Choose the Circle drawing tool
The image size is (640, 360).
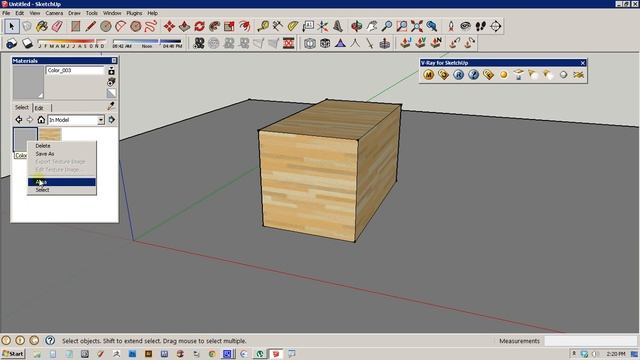coord(106,27)
